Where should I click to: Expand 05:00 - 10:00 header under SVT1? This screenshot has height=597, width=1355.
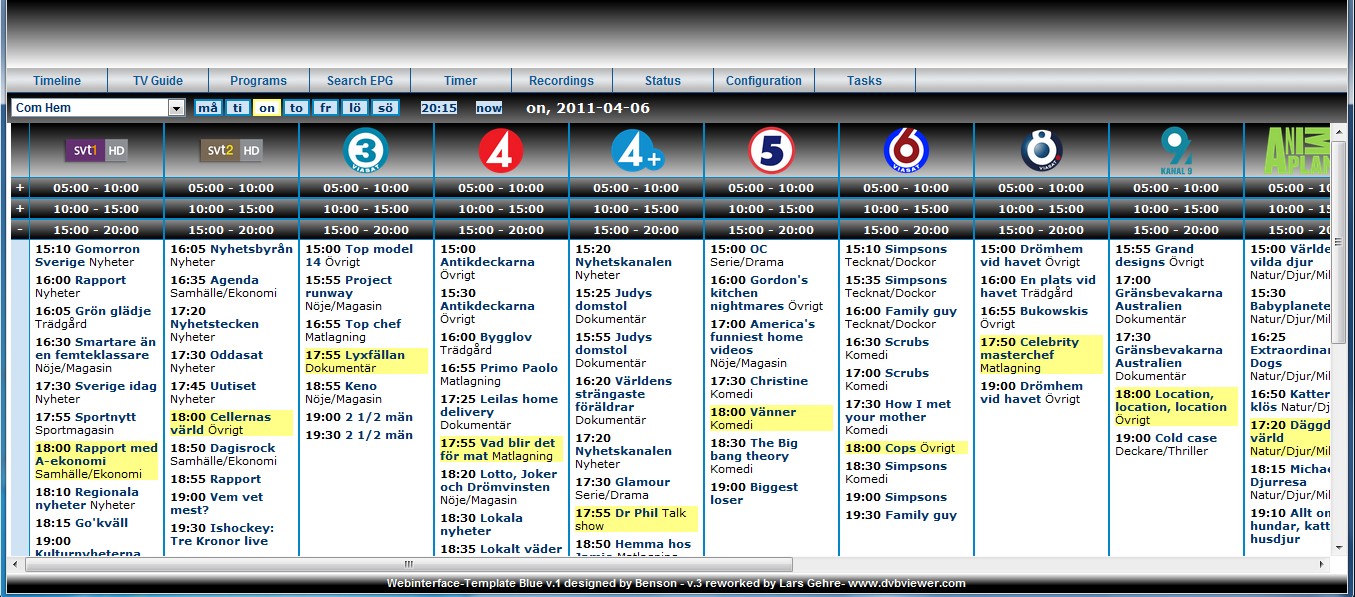(96, 188)
